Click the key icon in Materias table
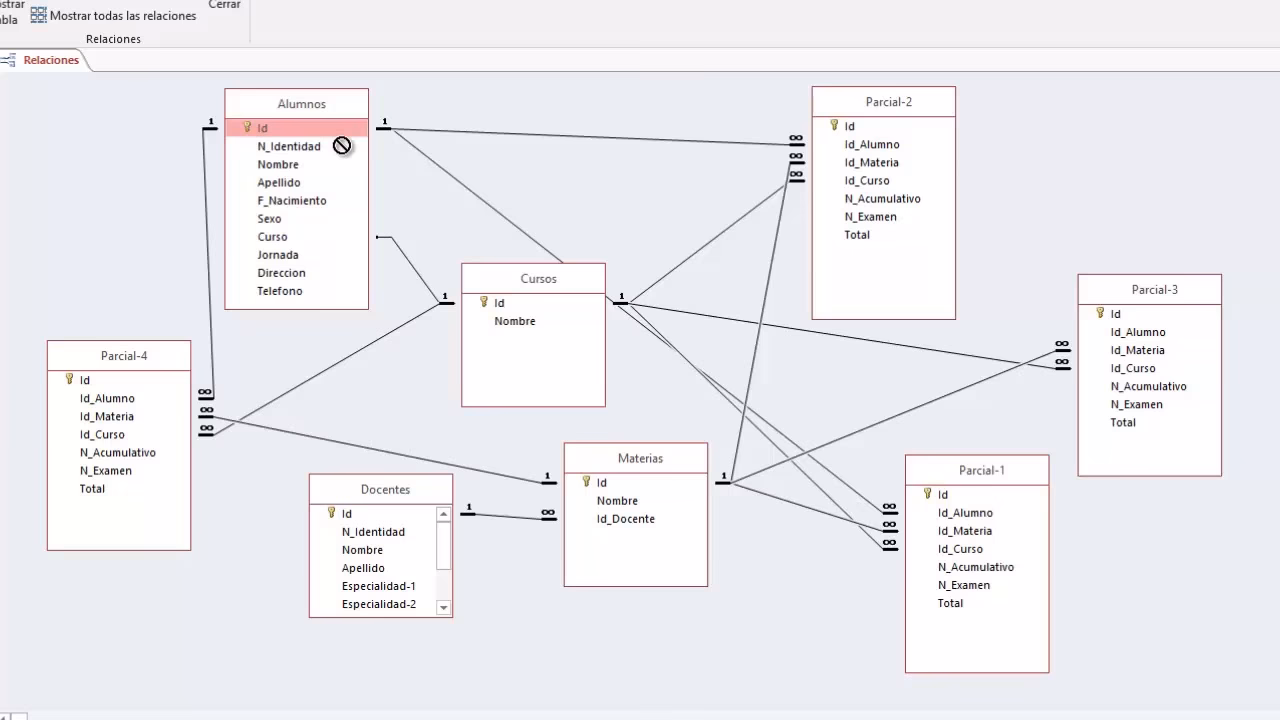Image resolution: width=1280 pixels, height=720 pixels. point(587,481)
